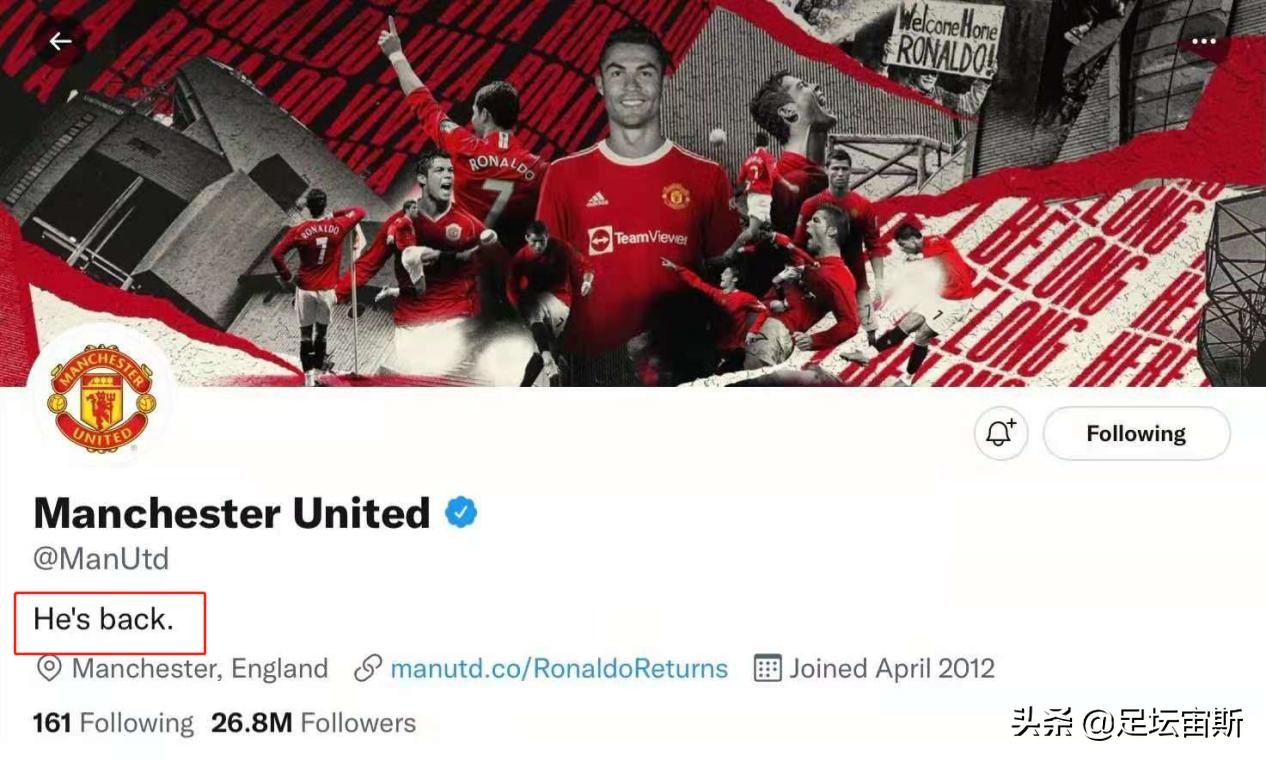The image size is (1266, 761).
Task: Go back using the arrow icon
Action: 60,41
